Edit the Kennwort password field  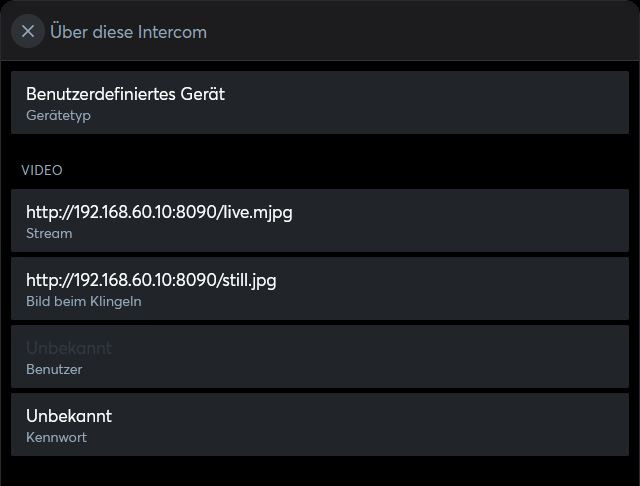320,425
